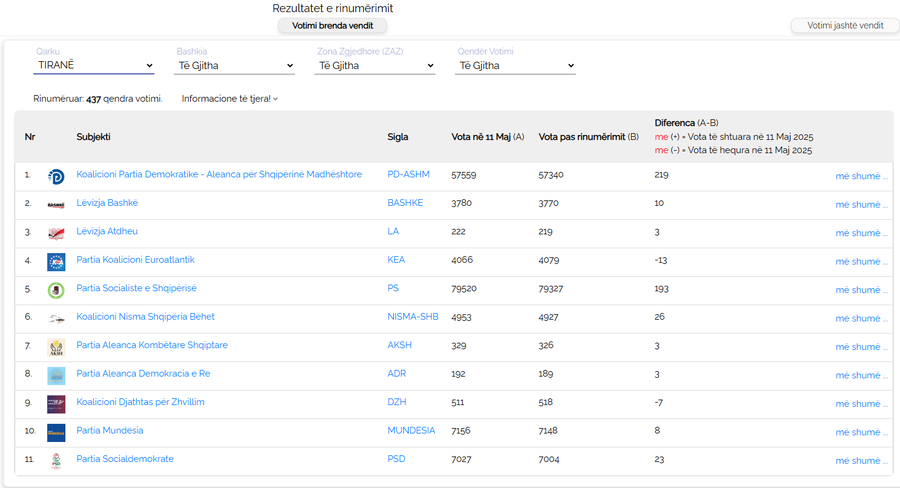Open Lëvizja Atdheu subject link
The image size is (900, 488).
click(x=107, y=231)
